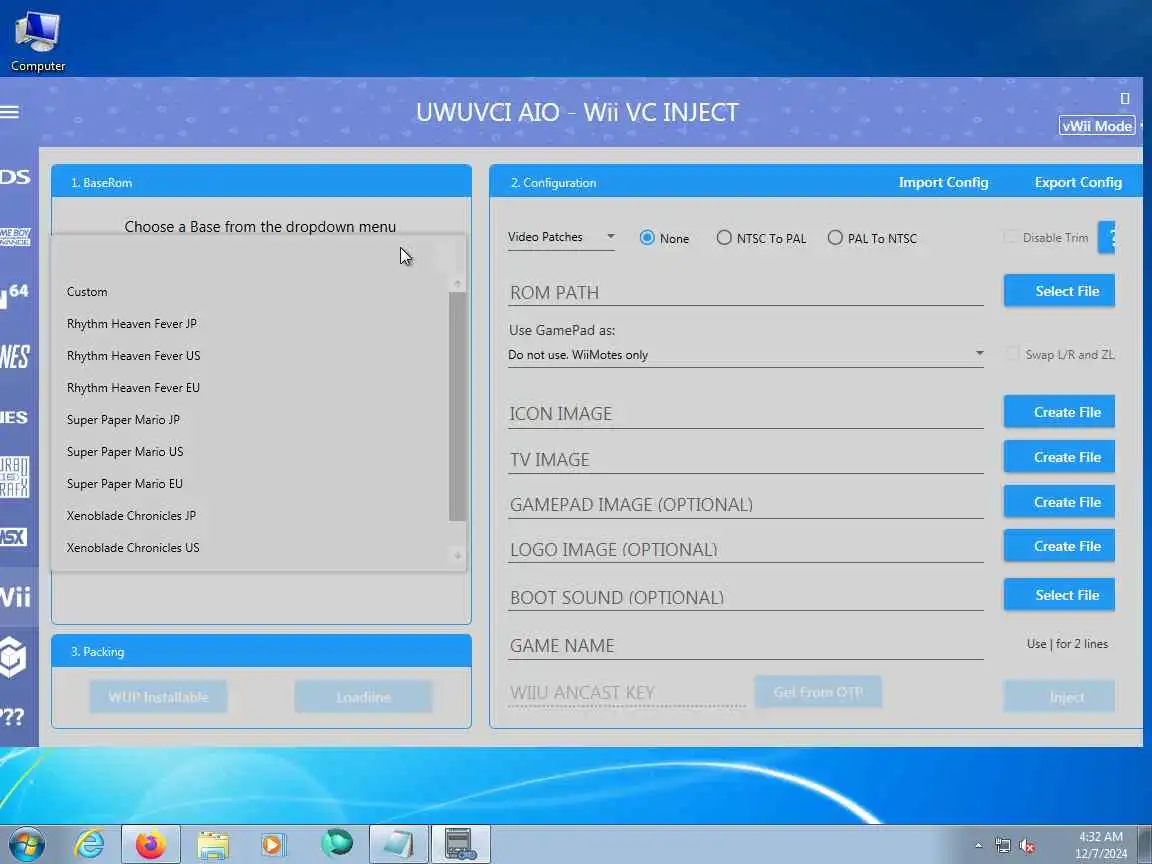Choose Xenoblade Chronicles US base
The width and height of the screenshot is (1152, 864).
[x=251, y=548]
